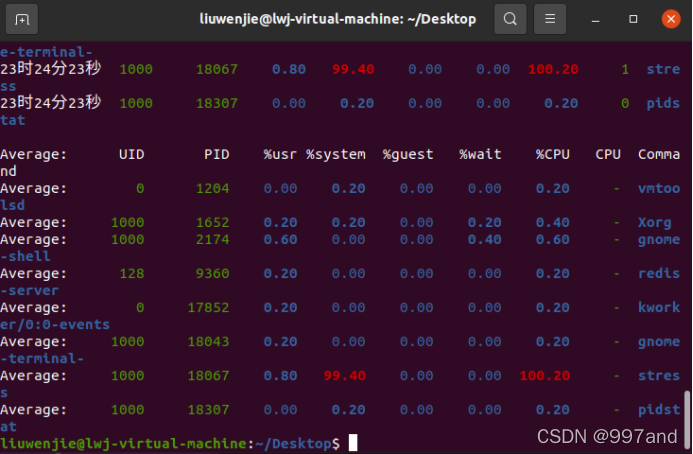Click PID 1652 for Xorg
The width and height of the screenshot is (693, 454).
[213, 222]
